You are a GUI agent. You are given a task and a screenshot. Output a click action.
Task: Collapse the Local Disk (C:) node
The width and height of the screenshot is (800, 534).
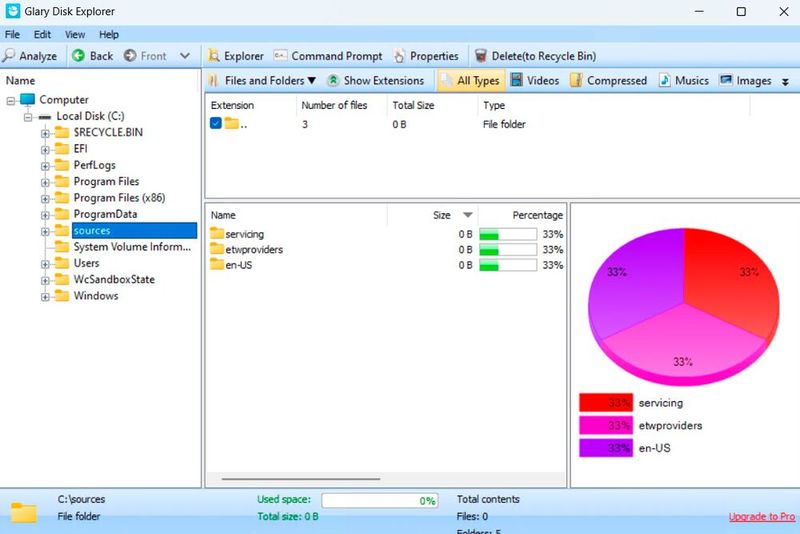pos(28,117)
